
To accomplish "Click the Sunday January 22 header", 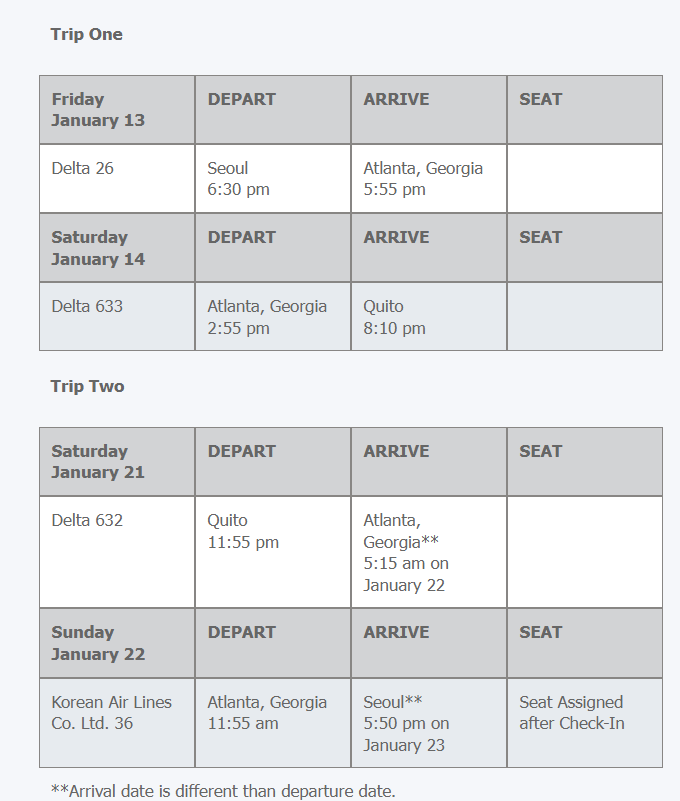I will [x=98, y=643].
